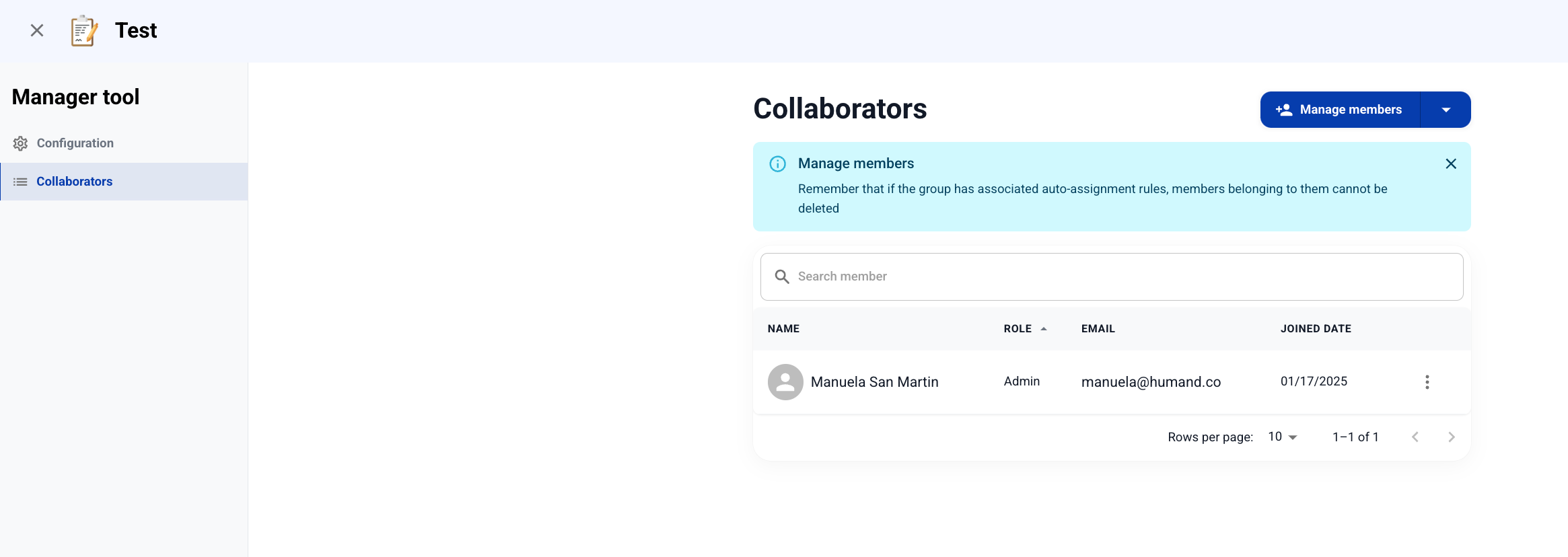Click Manuela San Martin's avatar
Image resolution: width=1568 pixels, height=557 pixels.
pyautogui.click(x=785, y=382)
